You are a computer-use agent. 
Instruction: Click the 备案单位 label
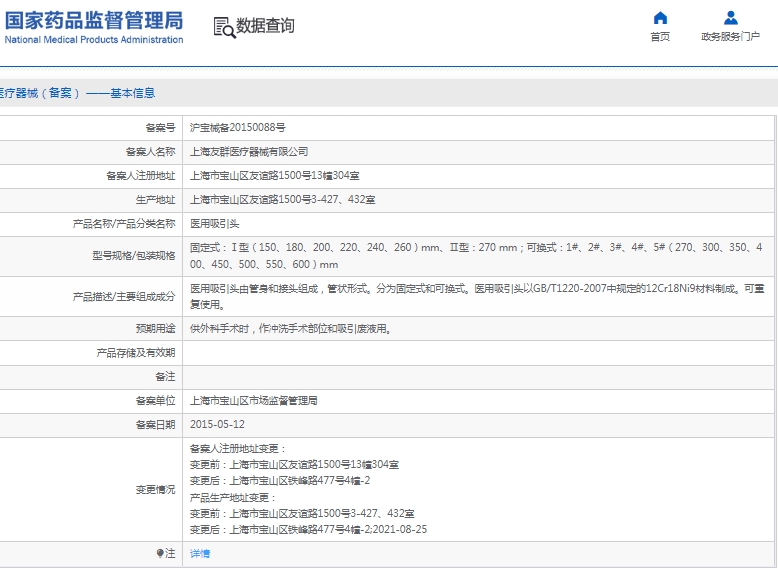[155, 401]
